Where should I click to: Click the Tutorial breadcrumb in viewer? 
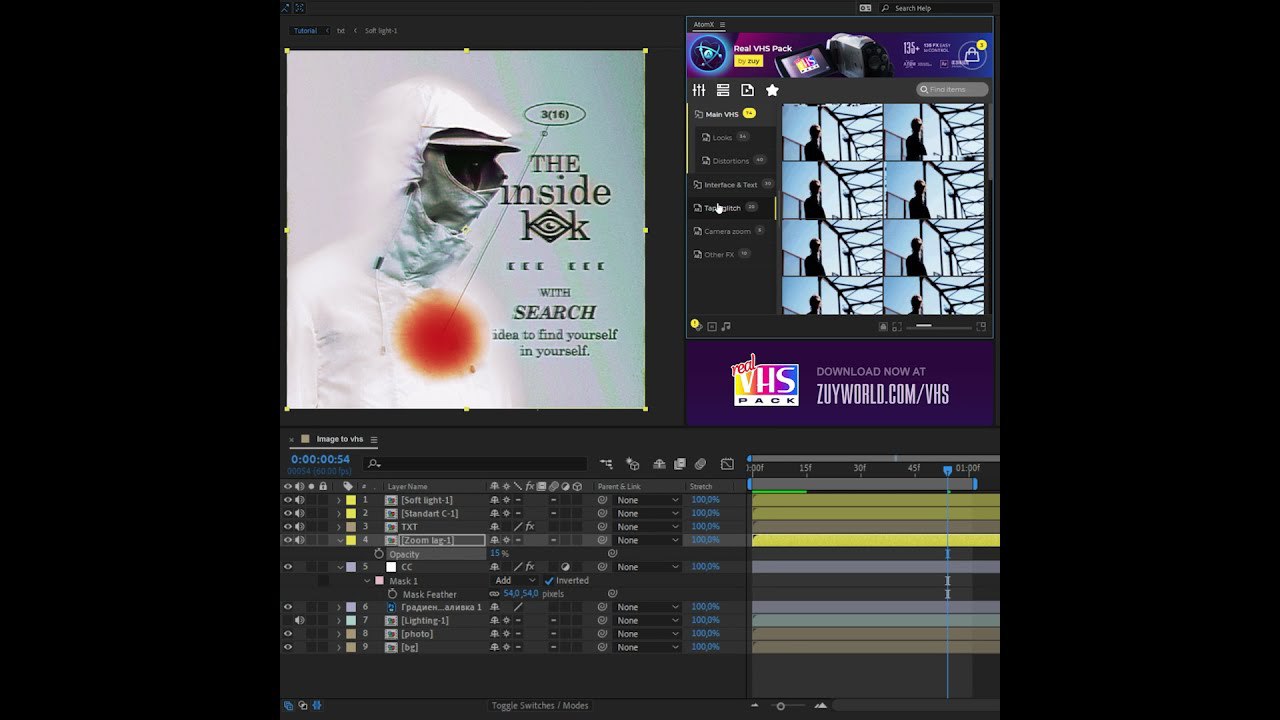coord(305,31)
